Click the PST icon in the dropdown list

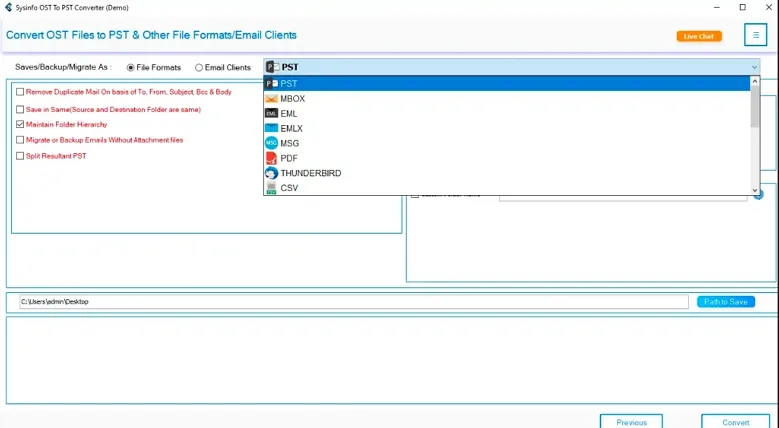point(272,84)
